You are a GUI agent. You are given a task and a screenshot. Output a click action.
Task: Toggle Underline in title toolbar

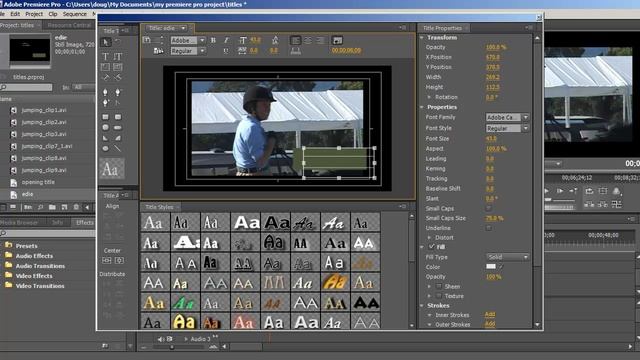coord(226,51)
